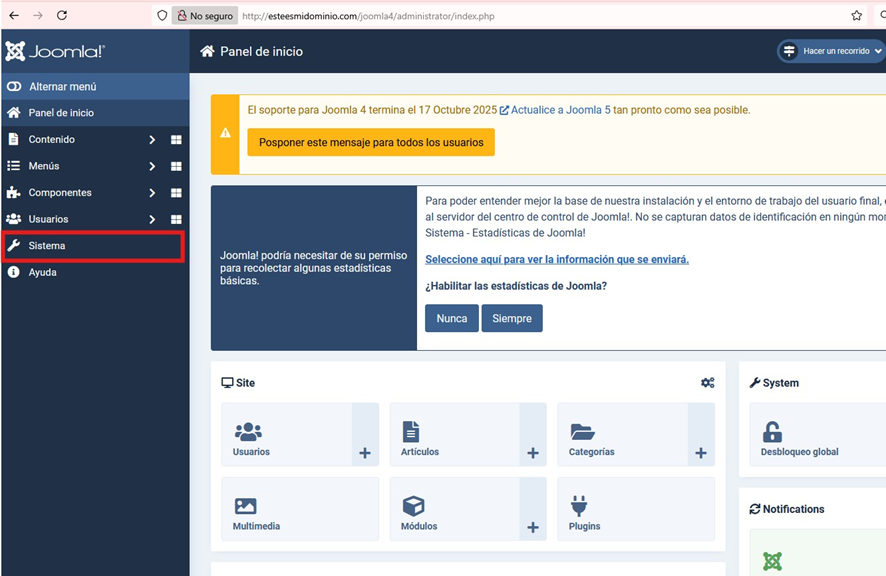This screenshot has width=886, height=576.
Task: Open the Hacer un recorrido dropdown
Action: click(832, 51)
